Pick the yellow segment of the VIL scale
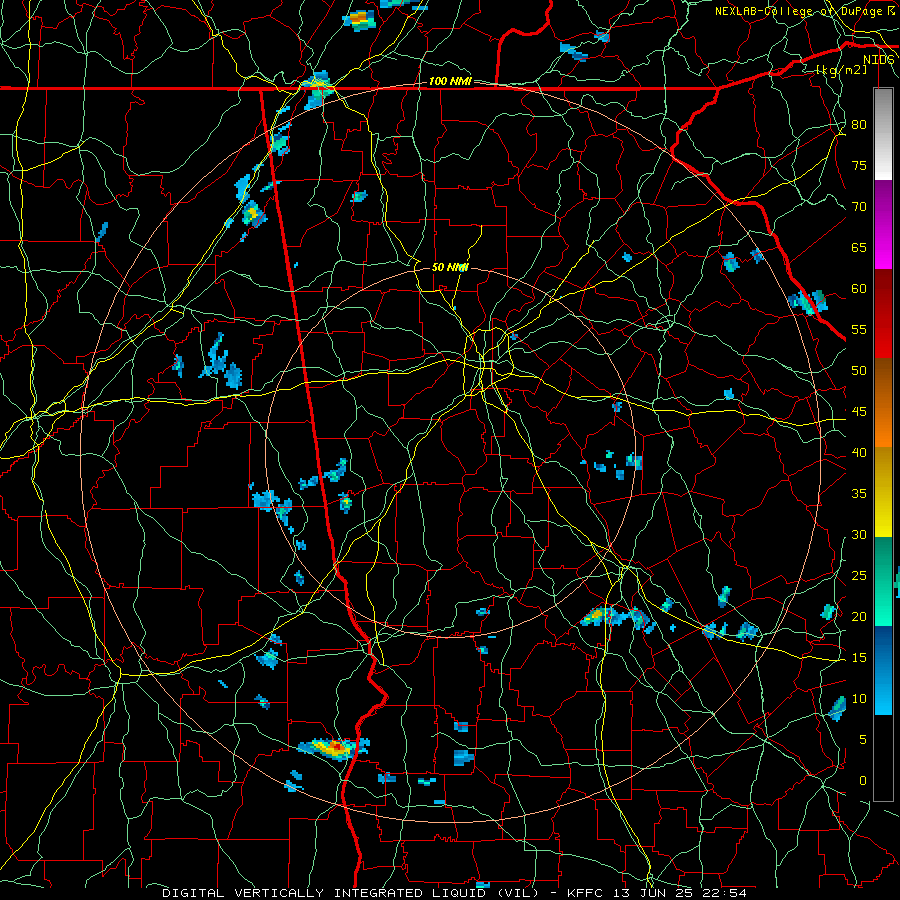The width and height of the screenshot is (900, 900). [x=883, y=492]
